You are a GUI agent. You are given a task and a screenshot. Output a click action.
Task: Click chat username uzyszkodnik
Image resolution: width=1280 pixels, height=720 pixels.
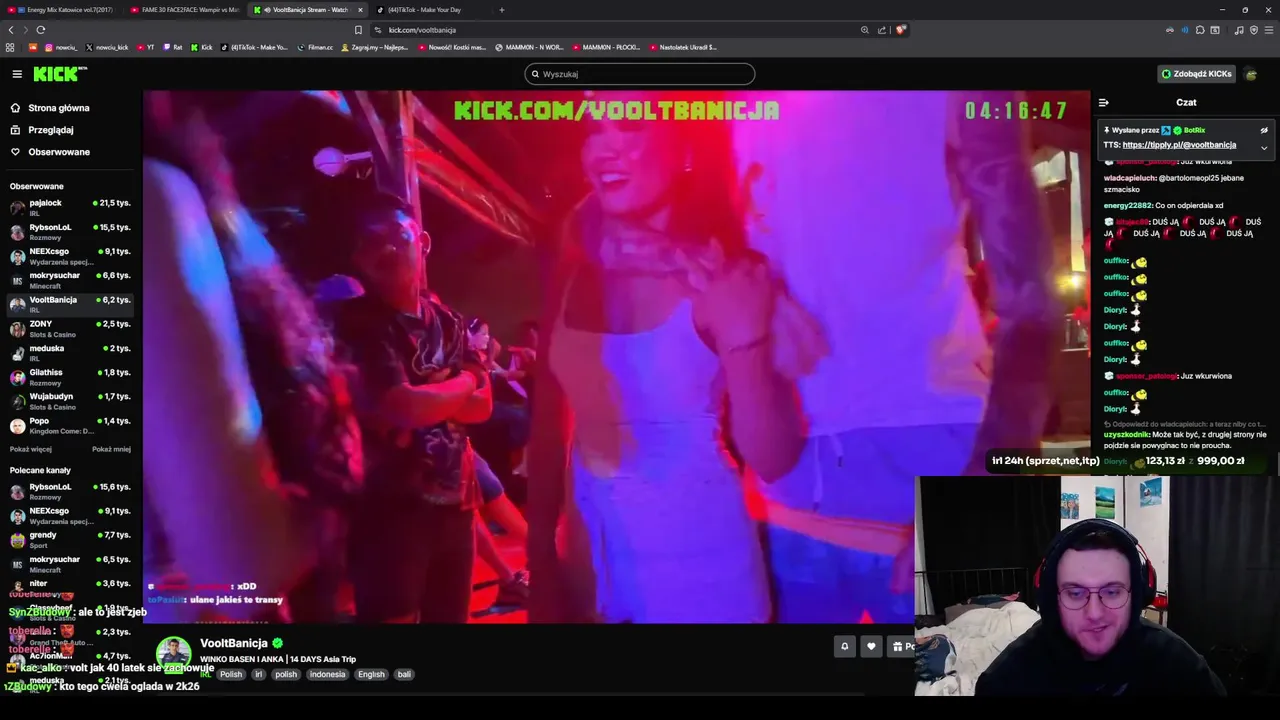coord(1127,435)
